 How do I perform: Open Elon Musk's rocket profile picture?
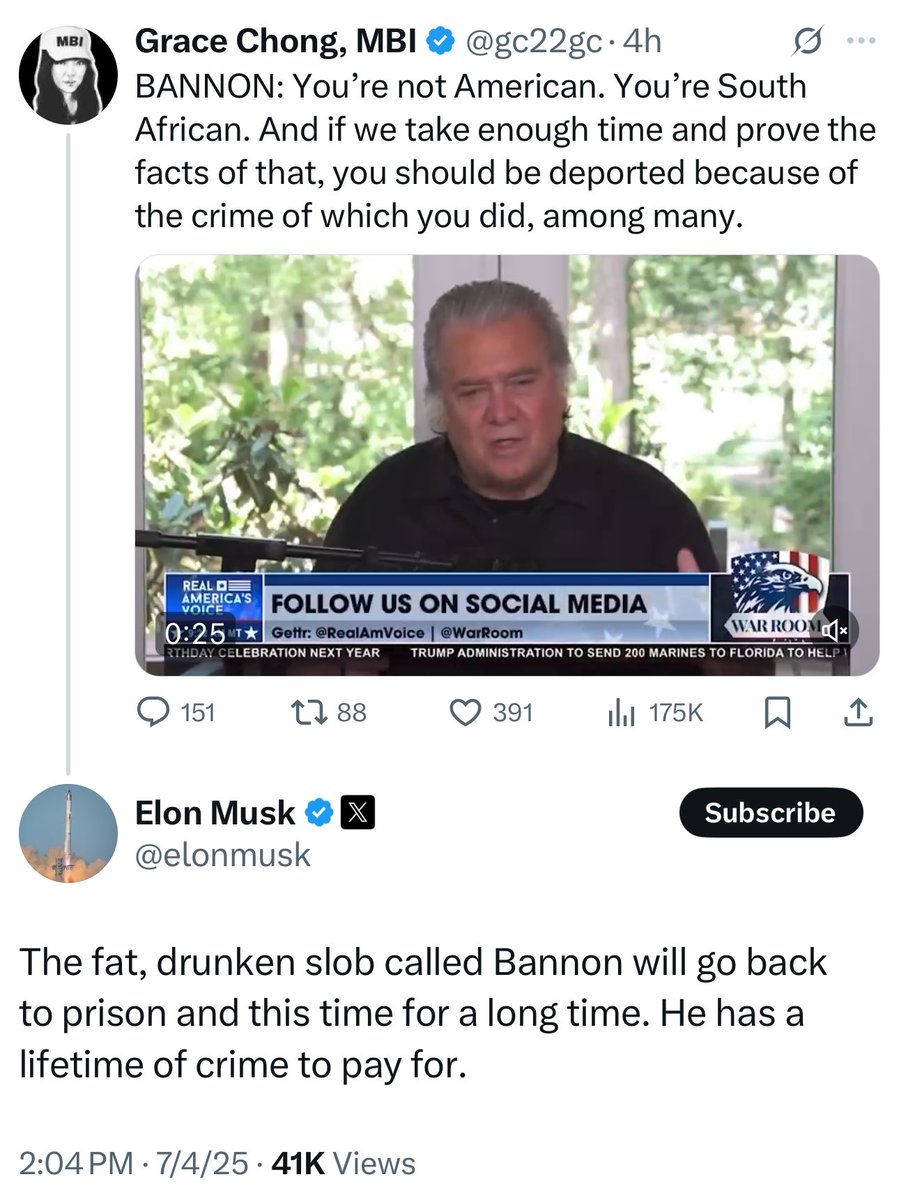point(68,833)
